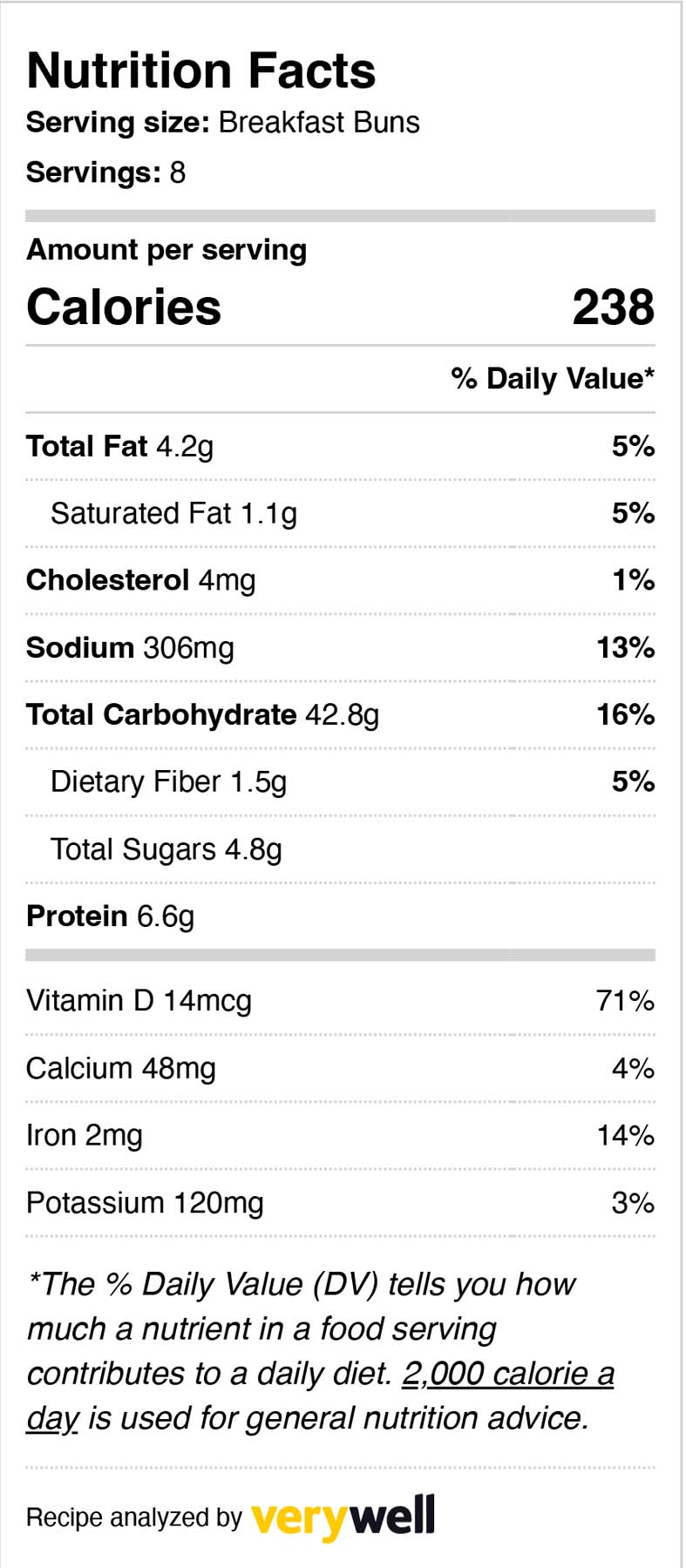Select the Total Fat 4.2g row label
Viewport: 686px width, 1568px height.
(120, 447)
